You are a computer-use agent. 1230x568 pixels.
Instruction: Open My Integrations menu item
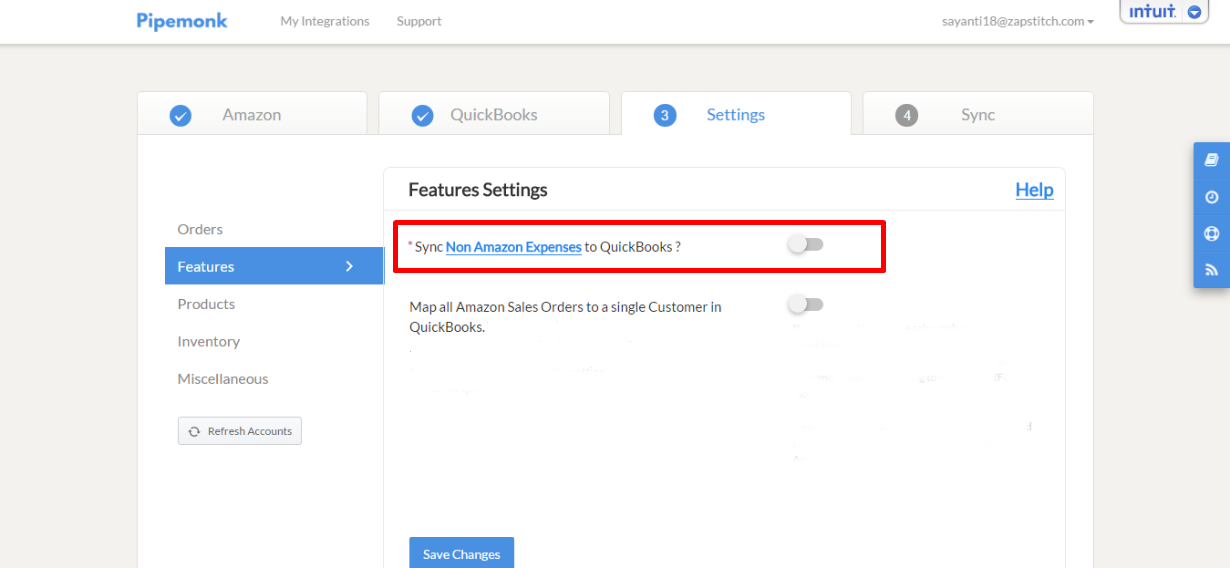point(325,21)
